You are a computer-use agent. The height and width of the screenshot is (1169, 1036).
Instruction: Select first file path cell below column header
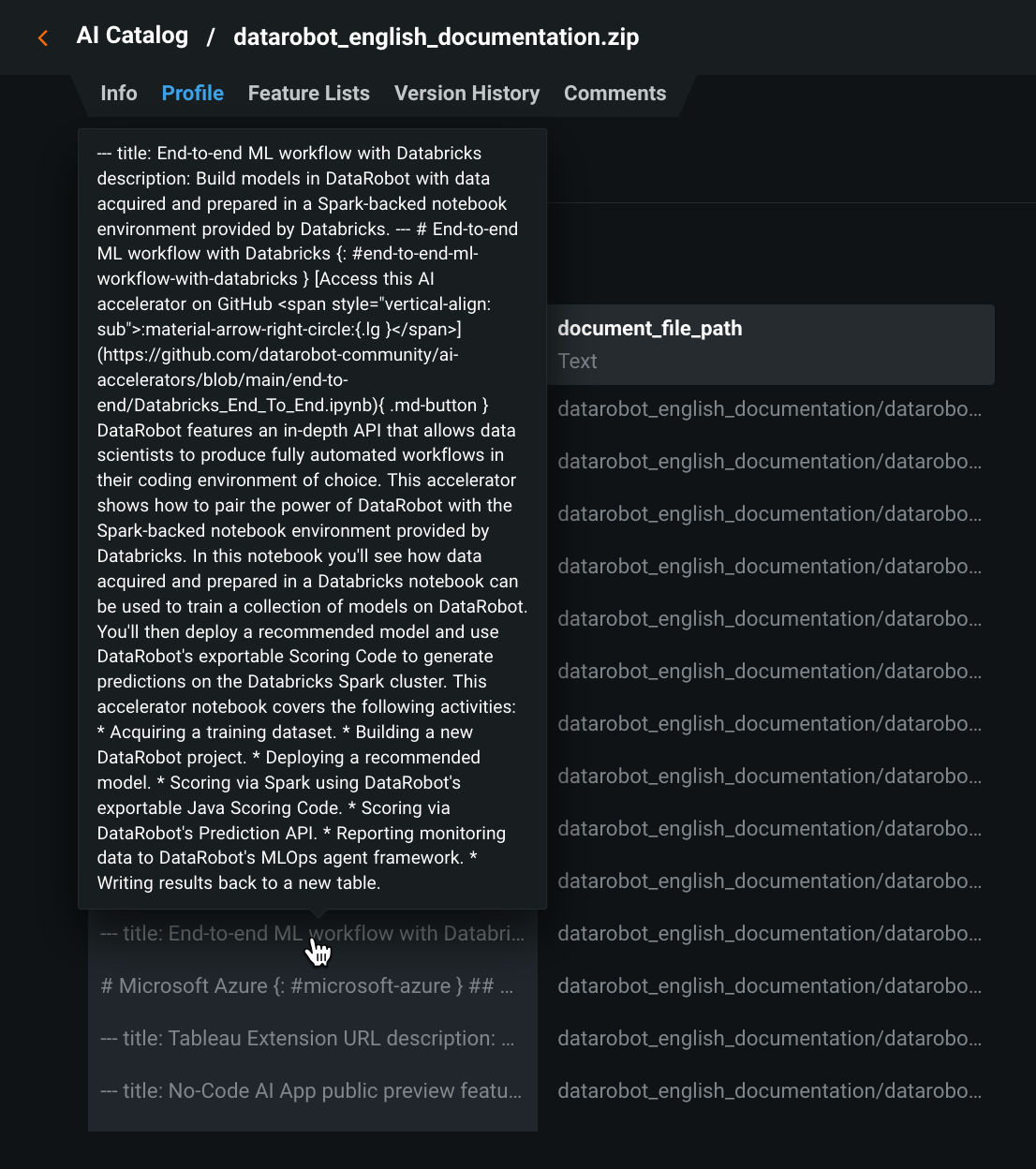click(x=769, y=409)
